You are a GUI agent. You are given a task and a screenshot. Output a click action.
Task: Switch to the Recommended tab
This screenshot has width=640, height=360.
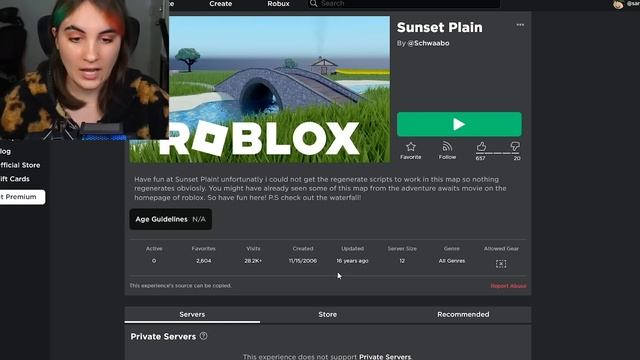click(463, 315)
